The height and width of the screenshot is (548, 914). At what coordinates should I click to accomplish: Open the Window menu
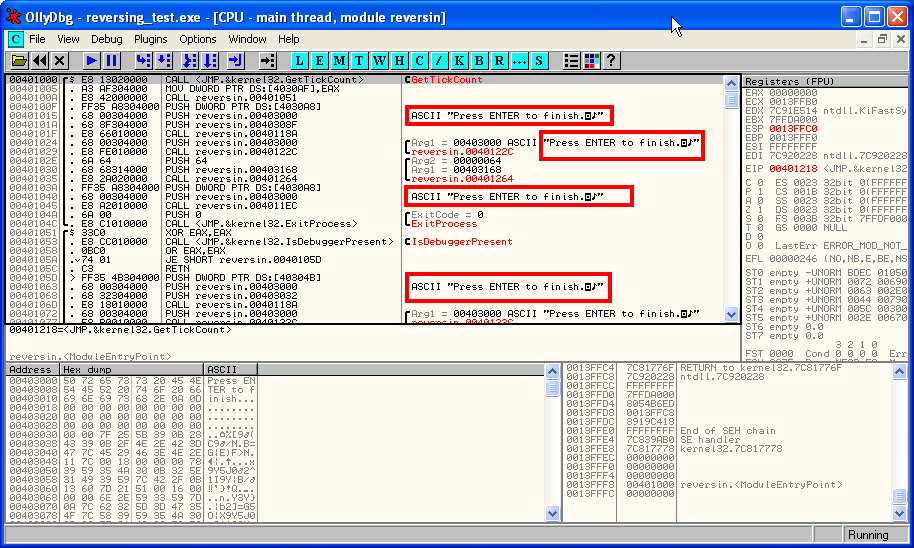point(247,39)
